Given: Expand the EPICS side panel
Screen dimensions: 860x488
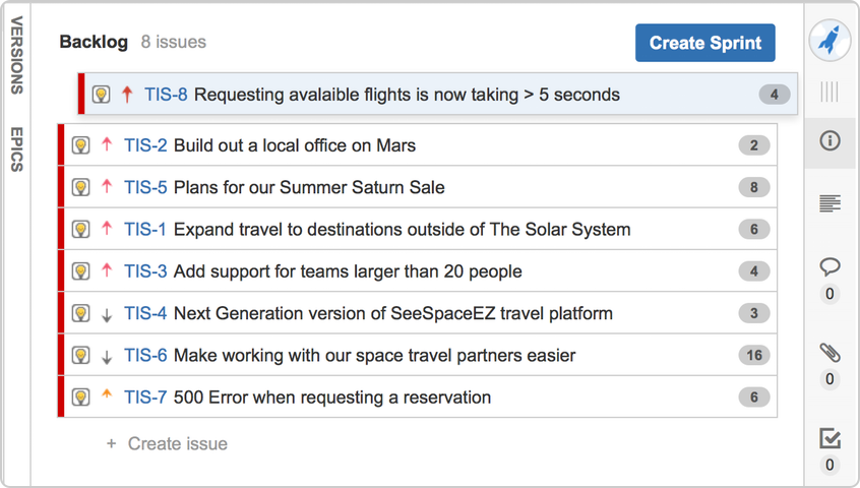Looking at the screenshot, I should (16, 149).
